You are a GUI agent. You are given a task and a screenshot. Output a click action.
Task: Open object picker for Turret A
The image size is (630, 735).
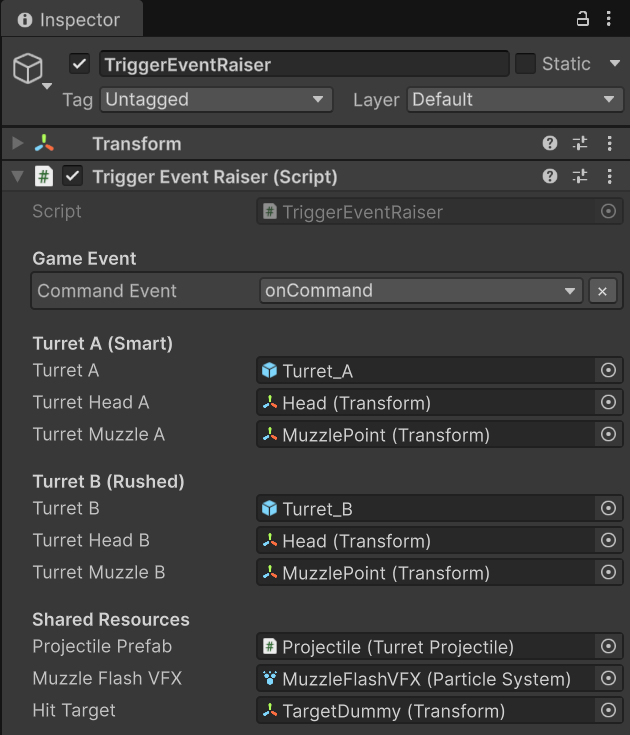coord(607,371)
